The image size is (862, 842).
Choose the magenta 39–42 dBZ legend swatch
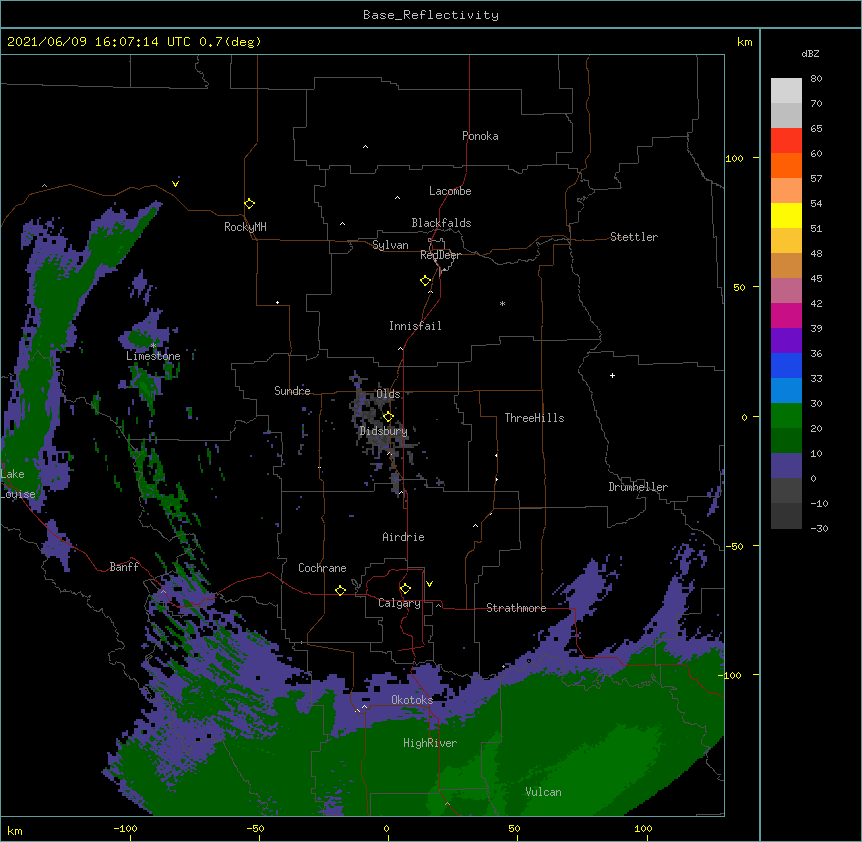pos(786,315)
